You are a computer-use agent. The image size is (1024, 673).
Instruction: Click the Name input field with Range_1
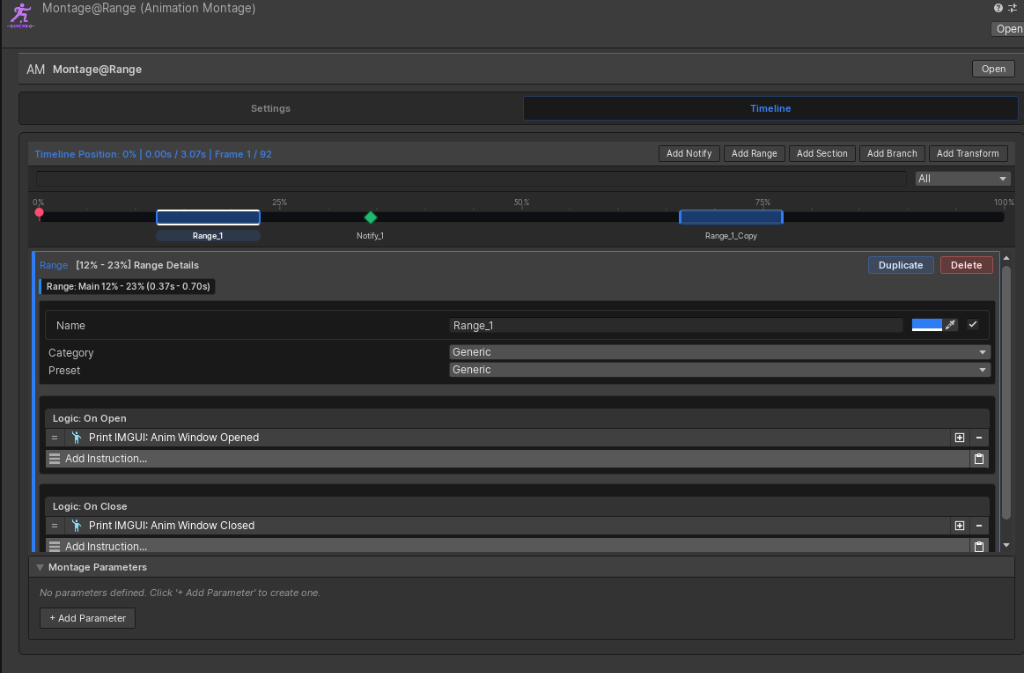tap(676, 325)
